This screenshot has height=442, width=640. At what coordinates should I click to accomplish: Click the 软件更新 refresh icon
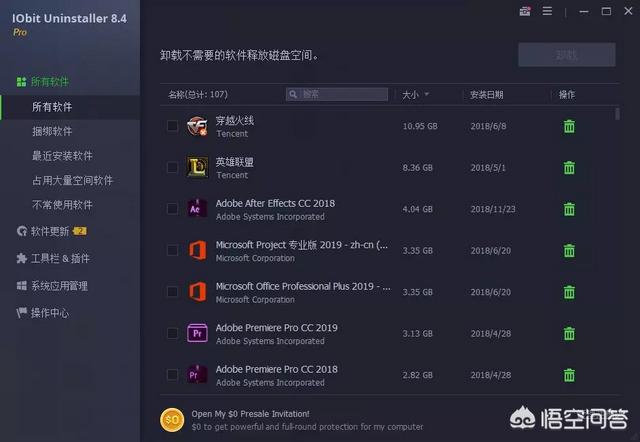(x=22, y=231)
